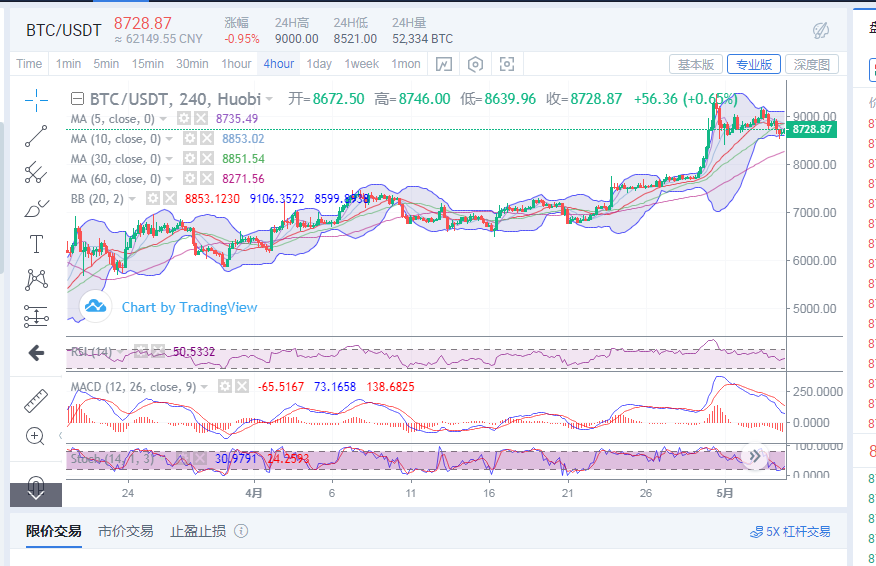876x566 pixels.
Task: Click the back arrow in left toolbar
Action: click(x=36, y=353)
